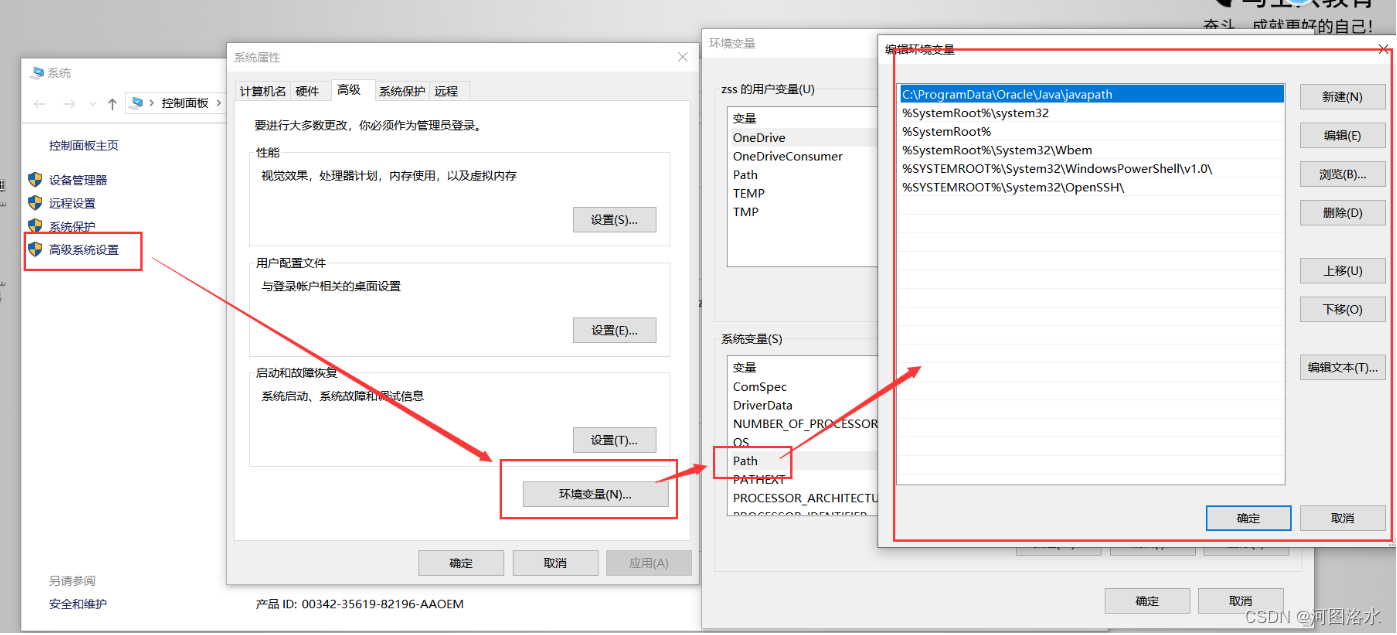This screenshot has width=1397, height=635.
Task: Click the shield icon beside 高级系统设置
Action: pos(35,249)
